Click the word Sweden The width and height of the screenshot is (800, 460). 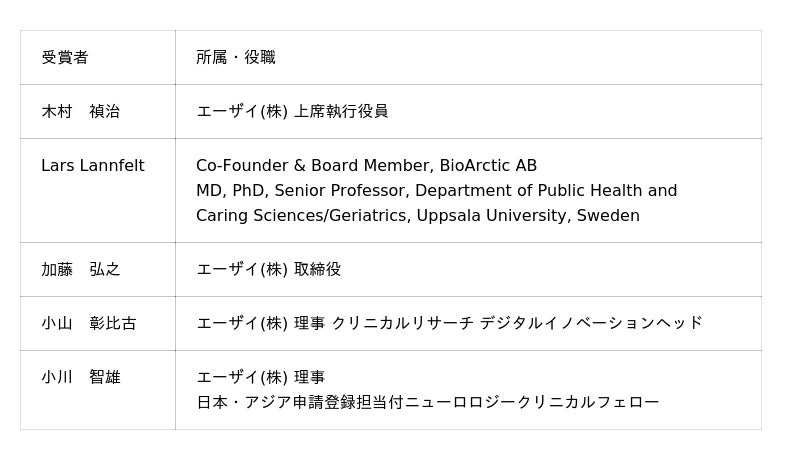(608, 216)
